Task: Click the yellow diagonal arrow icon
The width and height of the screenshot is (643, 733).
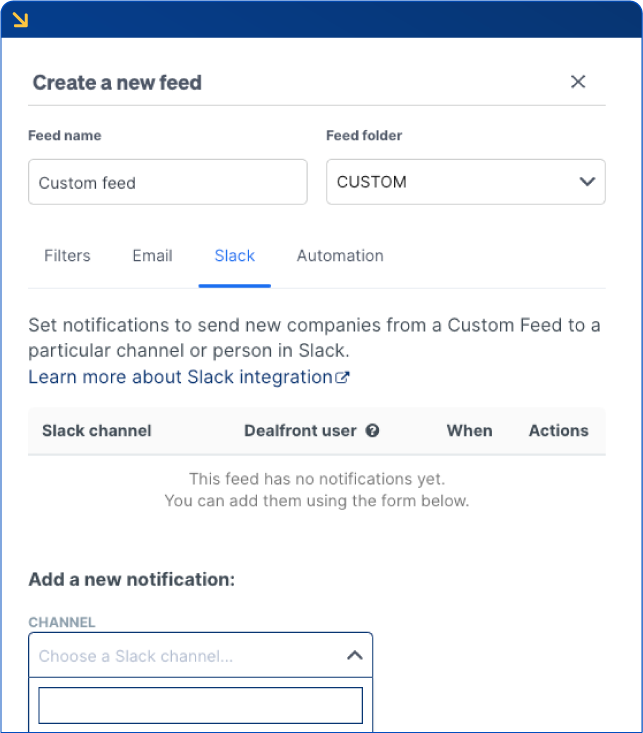Action: tap(20, 19)
